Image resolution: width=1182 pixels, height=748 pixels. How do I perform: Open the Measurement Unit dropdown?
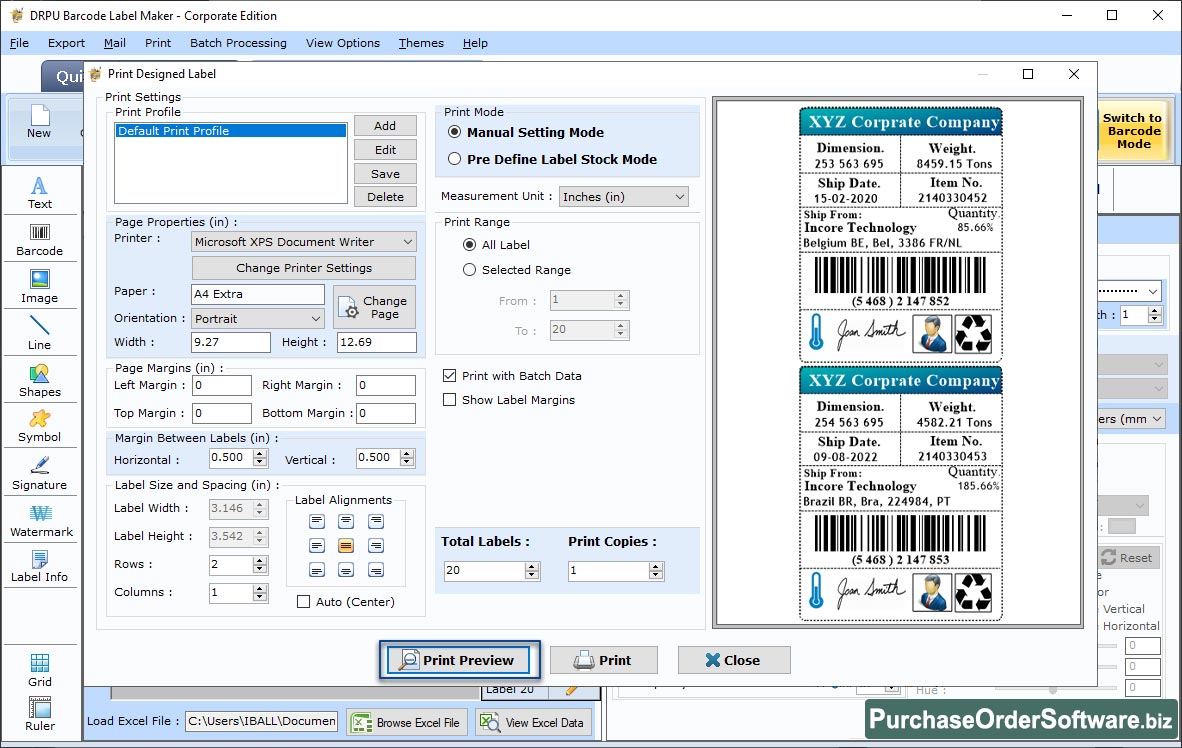(624, 197)
